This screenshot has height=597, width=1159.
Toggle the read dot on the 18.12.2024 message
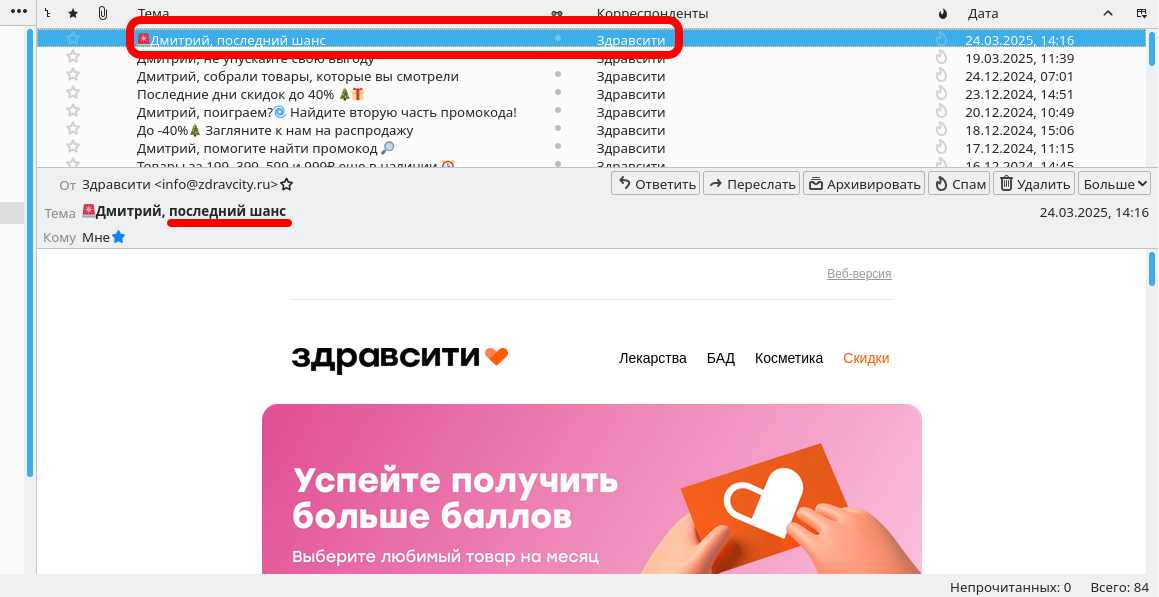557,128
